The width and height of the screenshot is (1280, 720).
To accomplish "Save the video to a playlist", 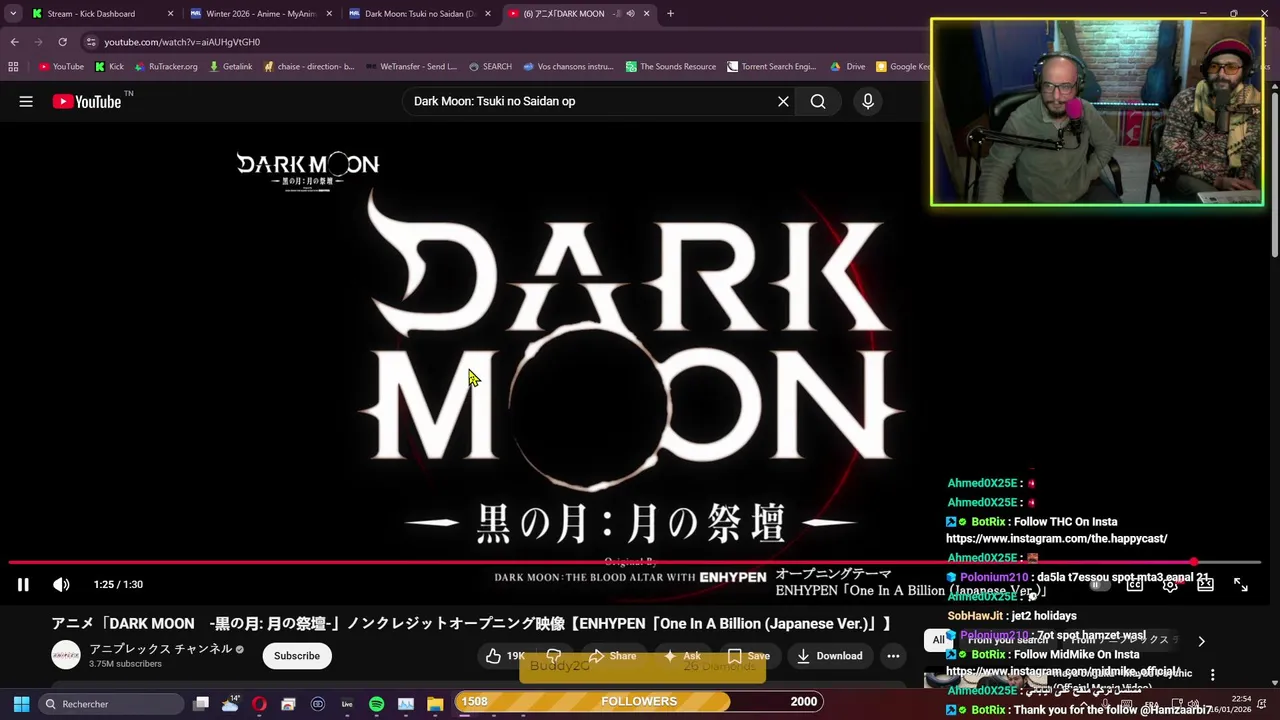I will pyautogui.click(x=748, y=656).
